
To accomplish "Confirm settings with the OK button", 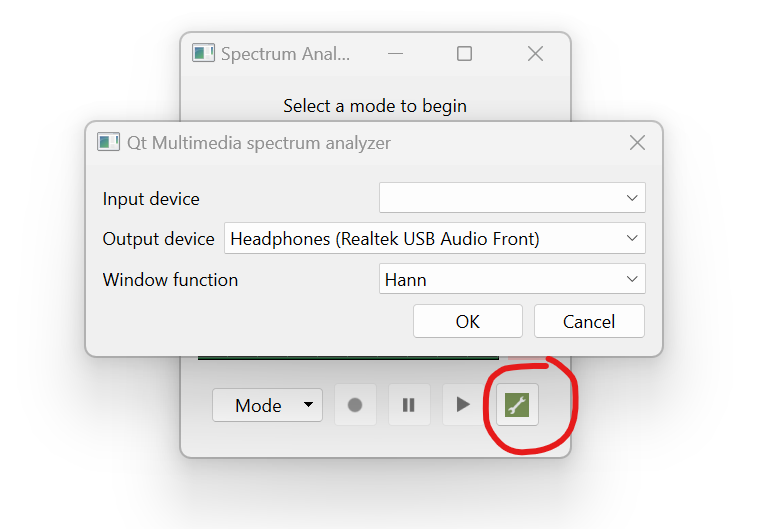I will tap(468, 321).
